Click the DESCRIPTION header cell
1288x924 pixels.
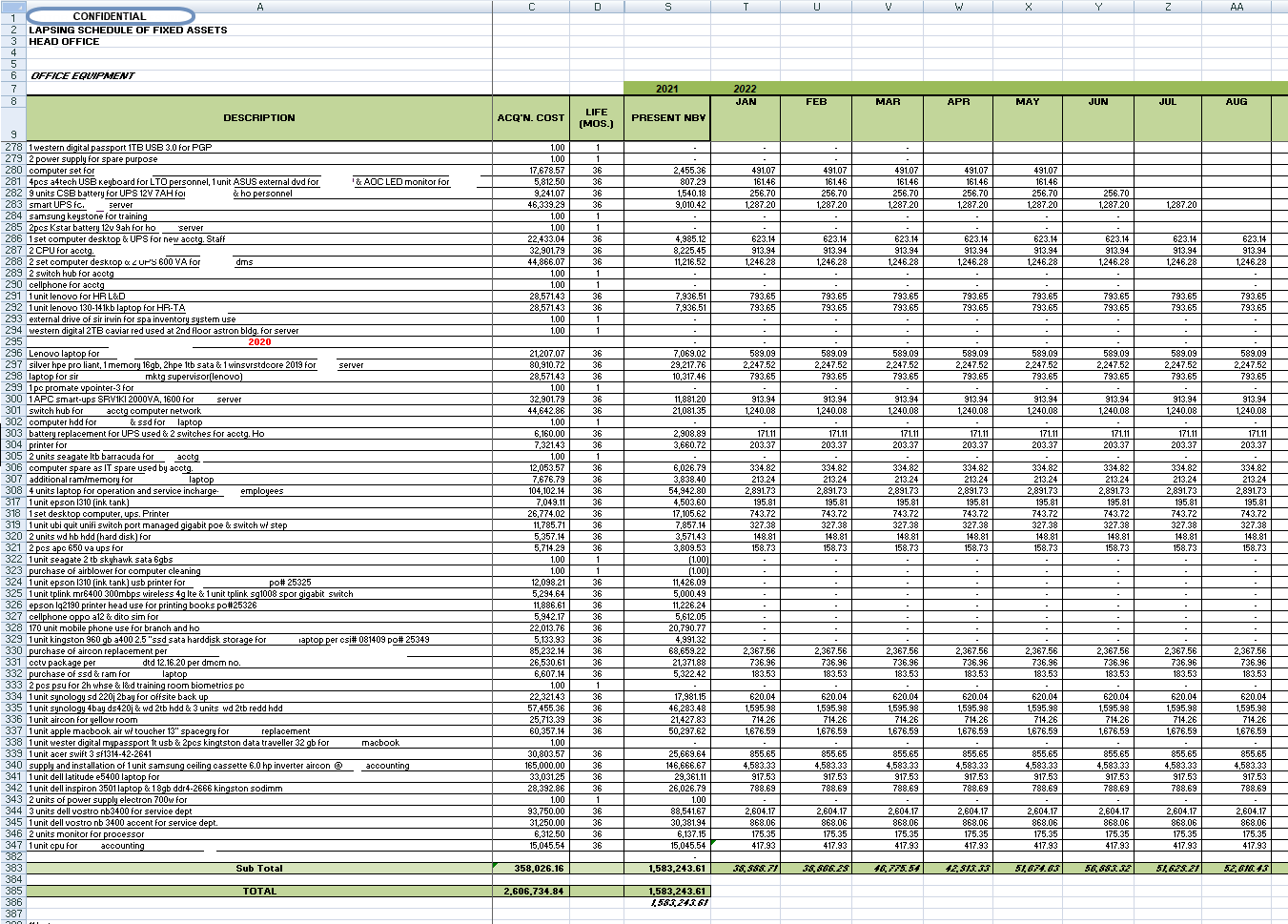point(259,118)
